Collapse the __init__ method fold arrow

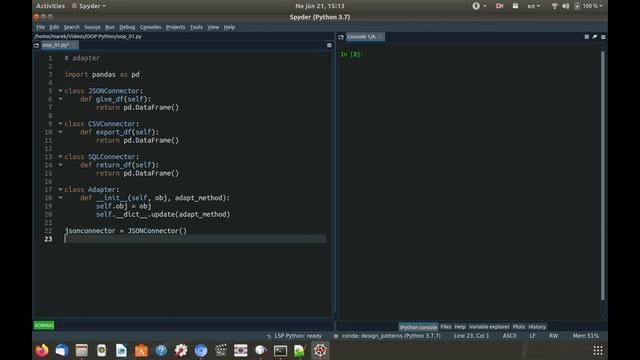[x=60, y=198]
